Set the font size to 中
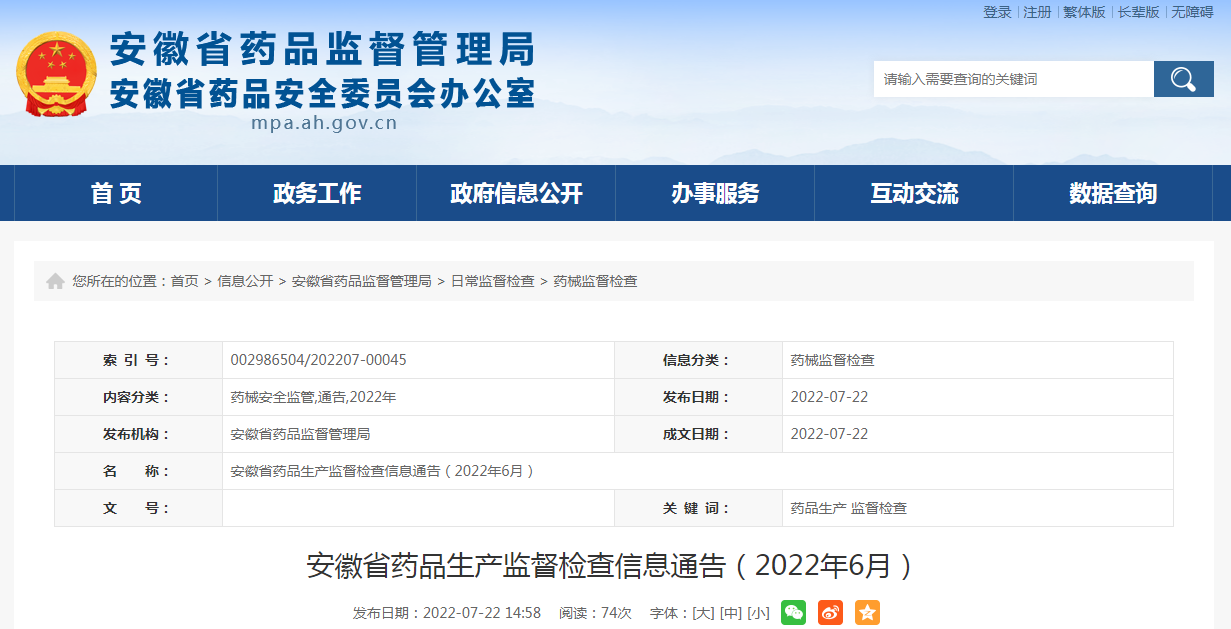The height and width of the screenshot is (629, 1231). point(731,613)
